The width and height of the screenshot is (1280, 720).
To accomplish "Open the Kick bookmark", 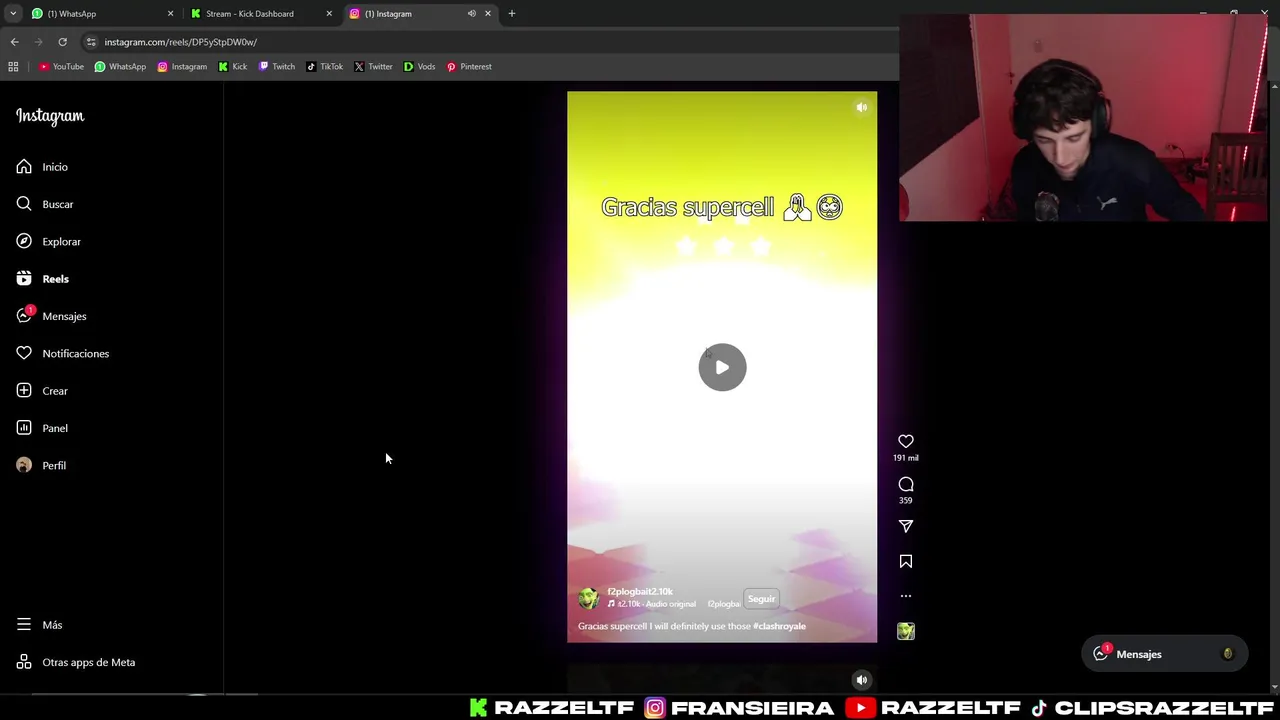I will point(233,67).
